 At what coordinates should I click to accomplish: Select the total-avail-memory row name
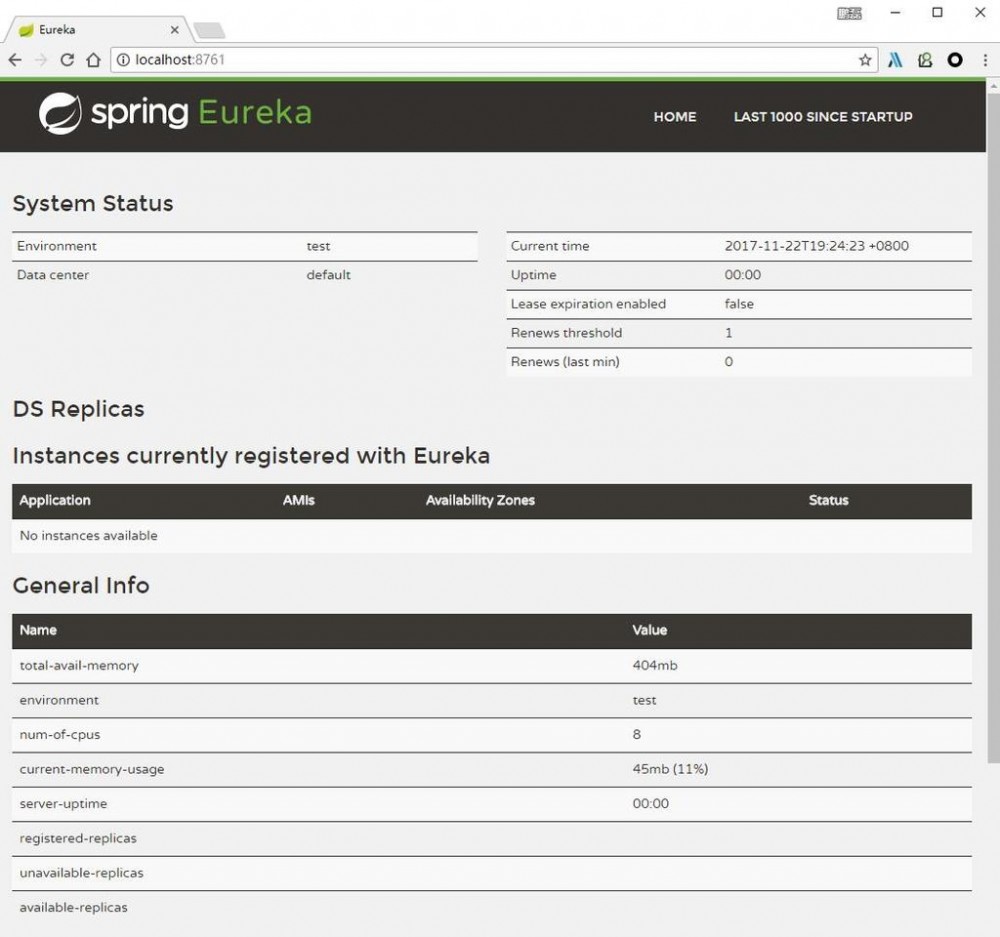click(x=79, y=665)
